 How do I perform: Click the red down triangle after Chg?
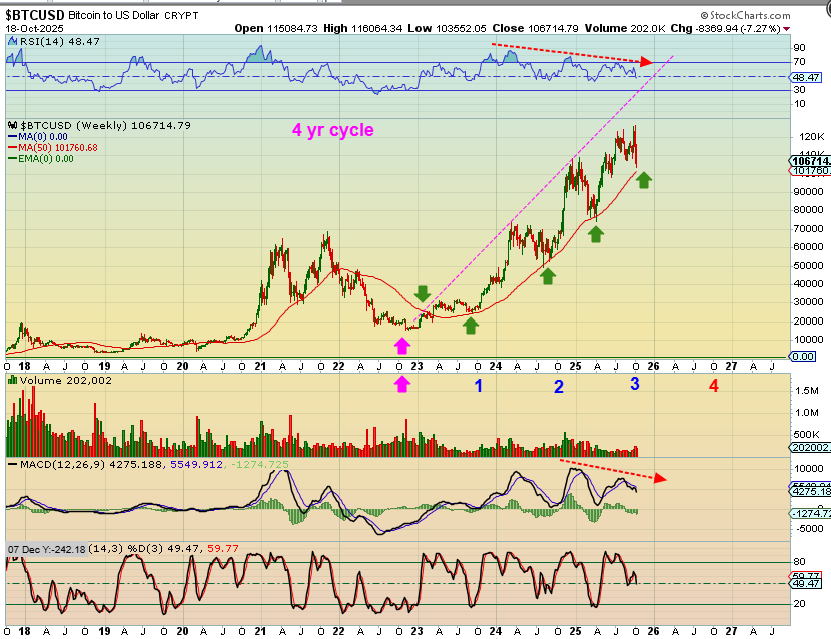(786, 29)
